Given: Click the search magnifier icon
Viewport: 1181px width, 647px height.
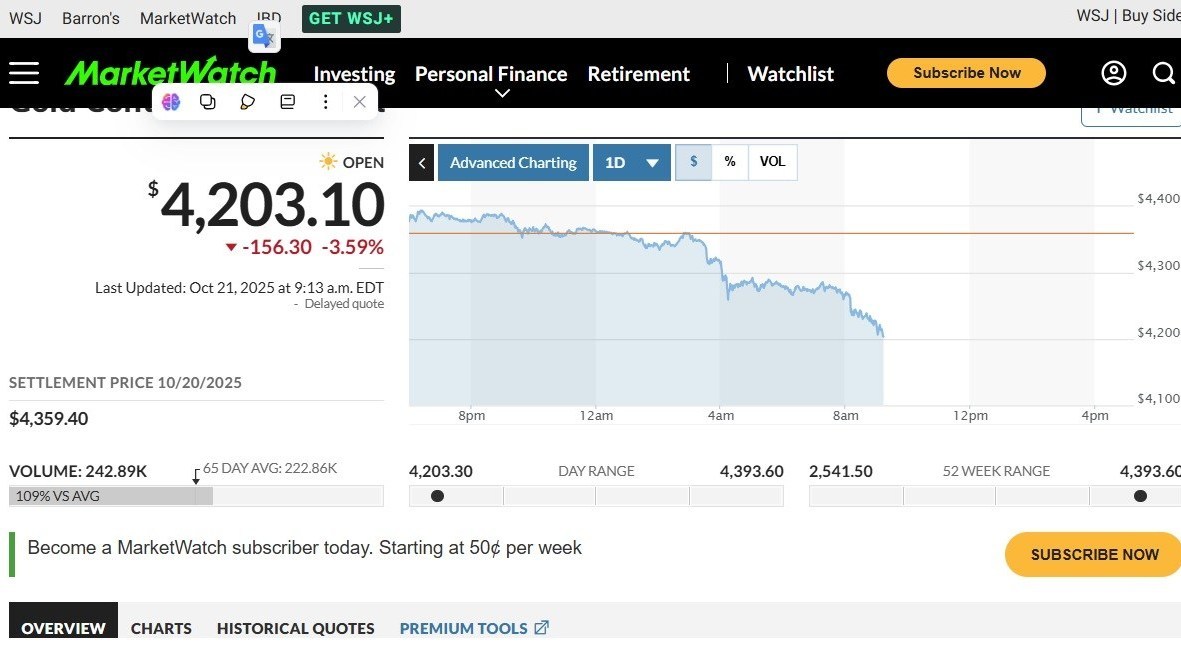Looking at the screenshot, I should 1163,73.
